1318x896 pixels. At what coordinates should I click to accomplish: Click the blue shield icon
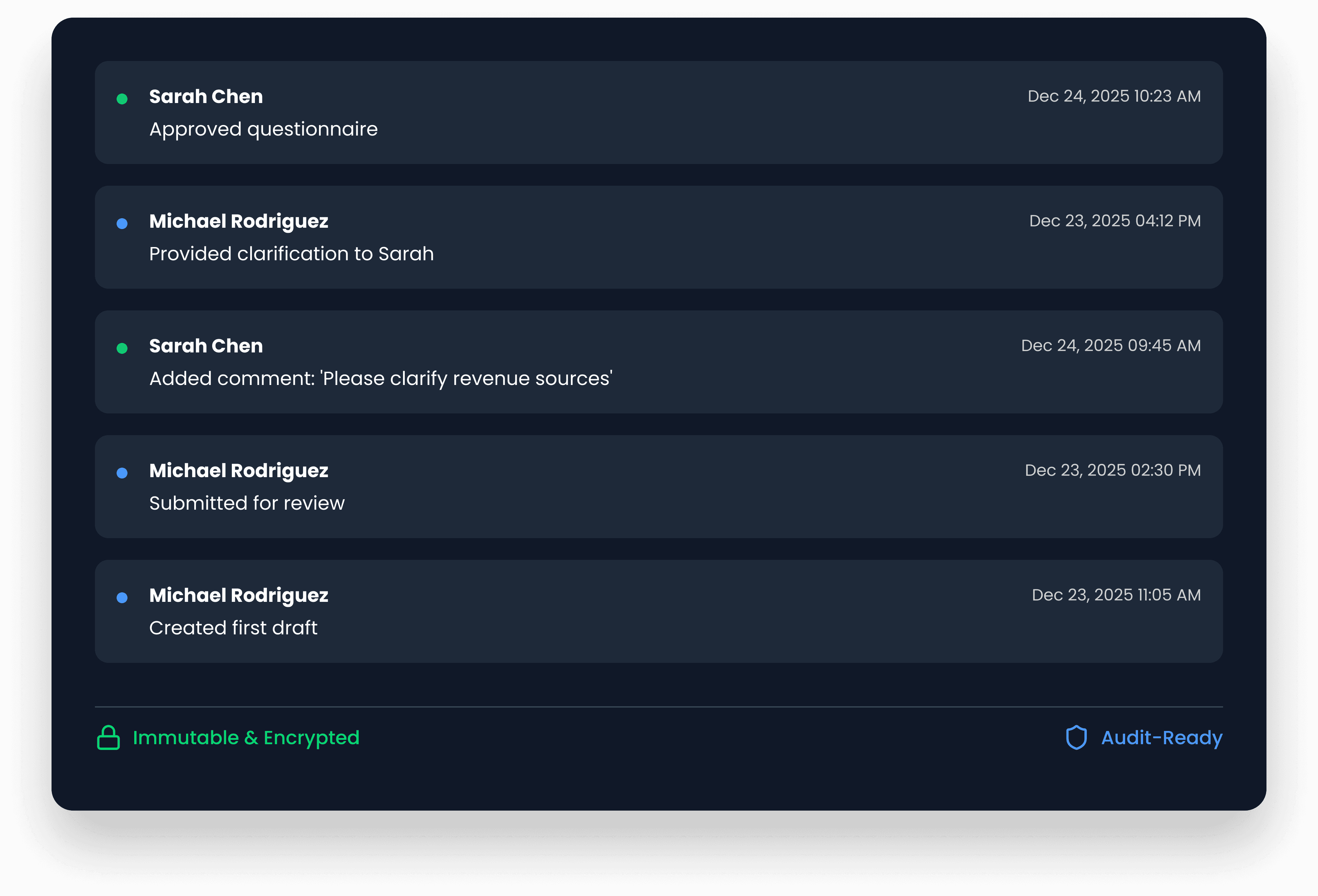point(1076,738)
